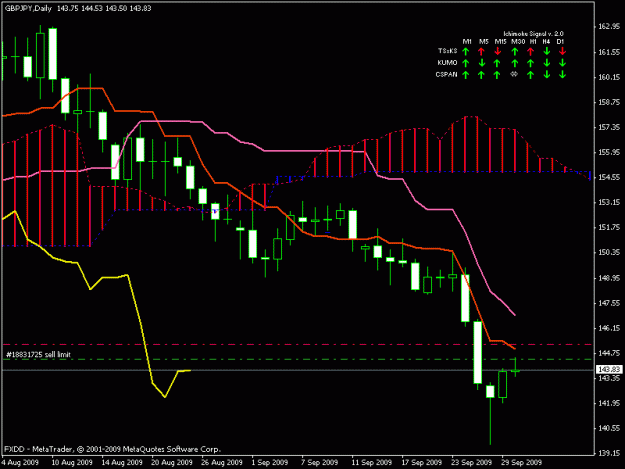The height and width of the screenshot is (469, 625).
Task: Click the KUMO H4 down arrow
Action: [547, 63]
